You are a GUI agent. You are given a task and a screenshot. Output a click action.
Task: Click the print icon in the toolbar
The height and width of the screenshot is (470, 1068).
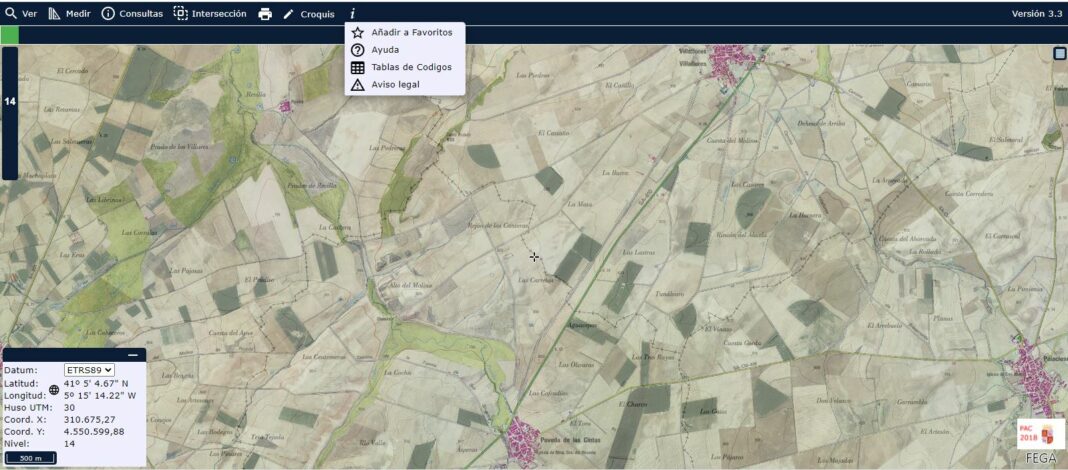click(x=265, y=14)
